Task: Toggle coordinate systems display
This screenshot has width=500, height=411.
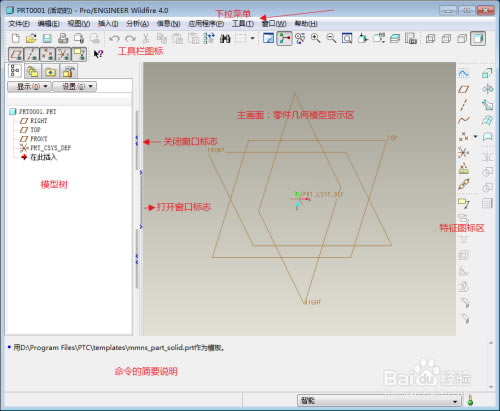Action: click(63, 54)
